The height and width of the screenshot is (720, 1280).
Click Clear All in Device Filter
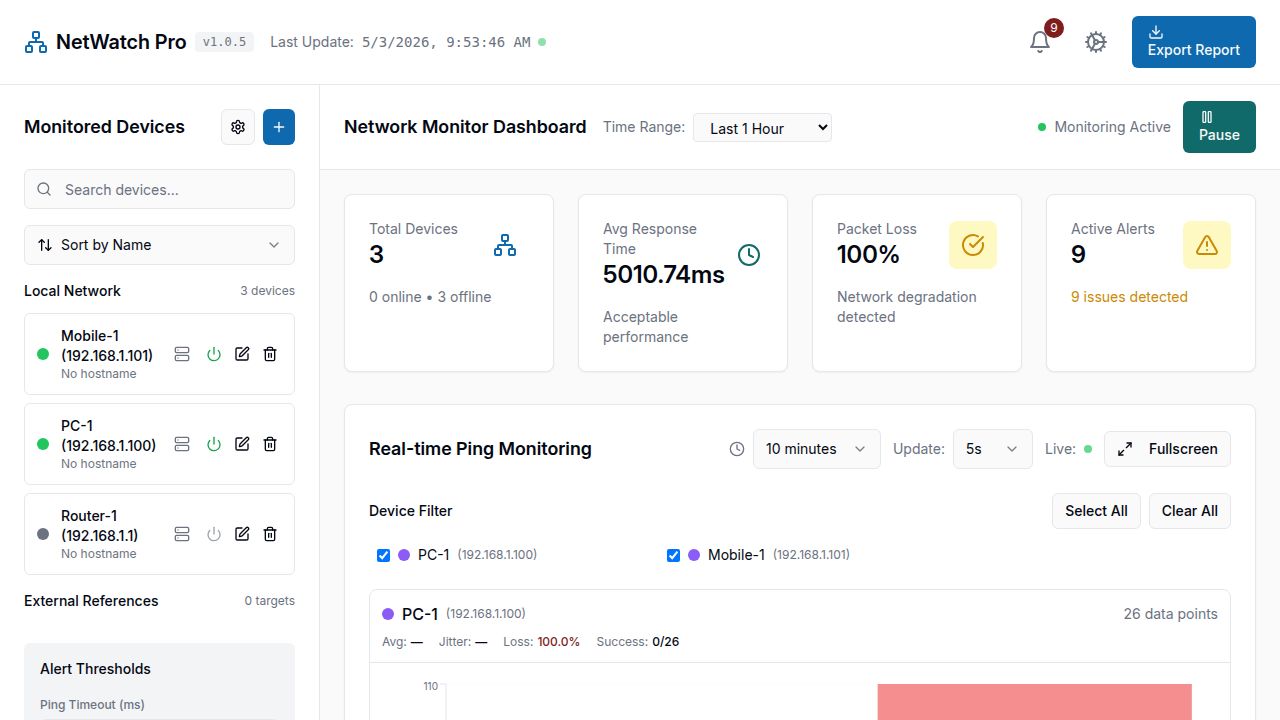[x=1190, y=511]
